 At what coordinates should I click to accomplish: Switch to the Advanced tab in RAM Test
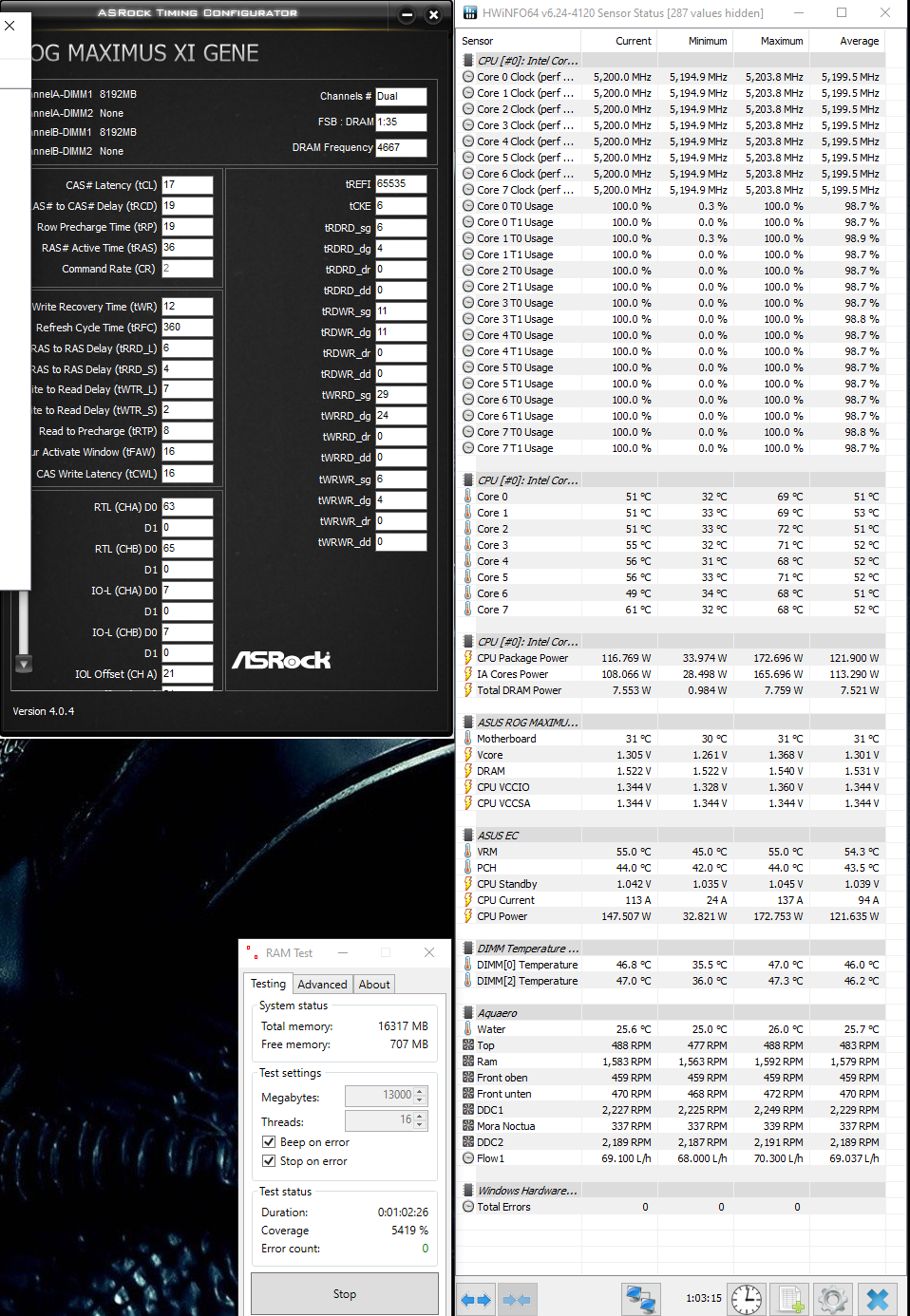pos(322,985)
